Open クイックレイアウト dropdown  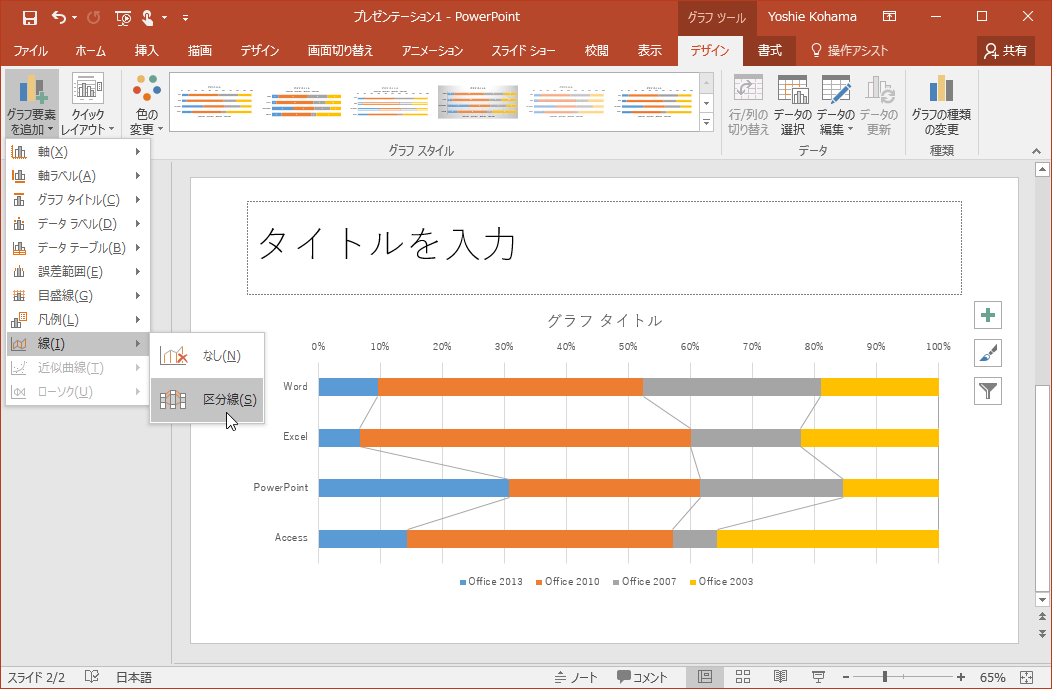(x=88, y=105)
